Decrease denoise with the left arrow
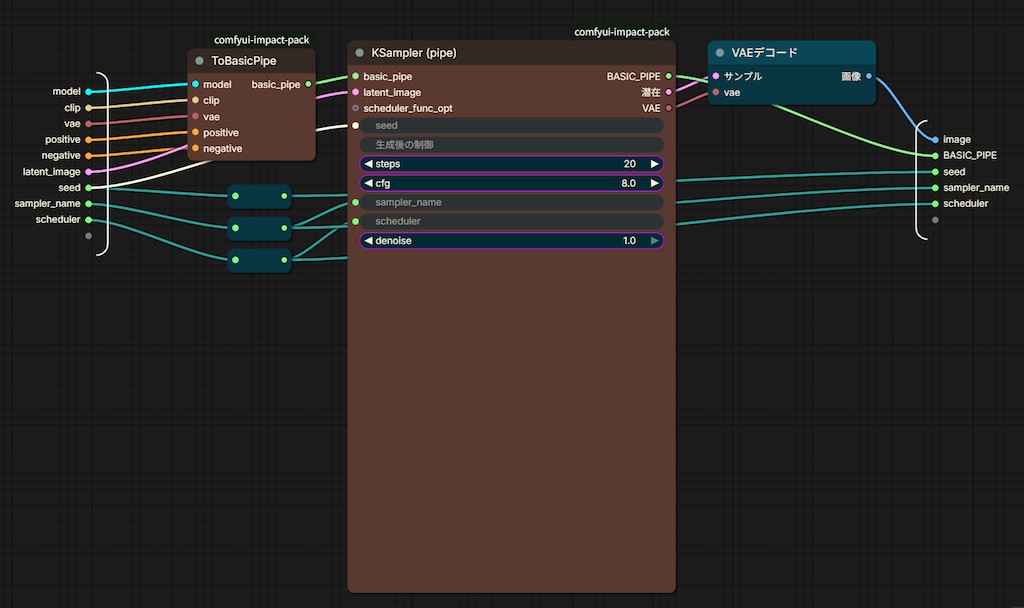Image resolution: width=1024 pixels, height=608 pixels. pyautogui.click(x=368, y=241)
